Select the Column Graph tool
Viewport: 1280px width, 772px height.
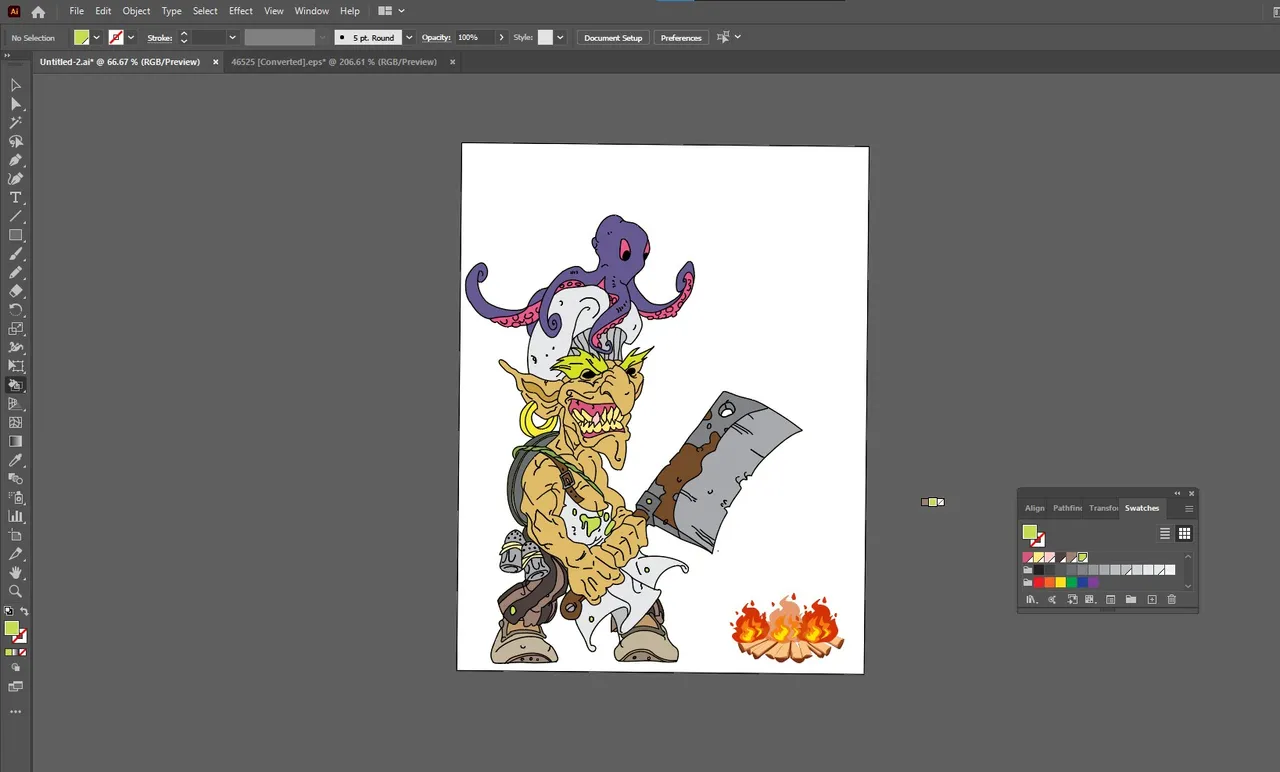[x=15, y=516]
